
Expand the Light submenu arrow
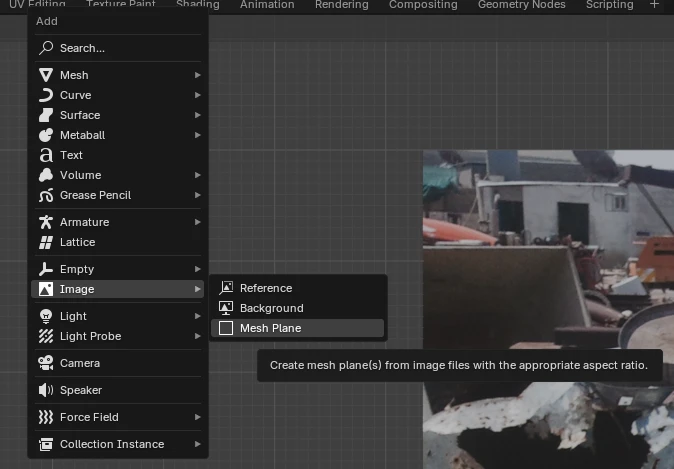(x=198, y=316)
